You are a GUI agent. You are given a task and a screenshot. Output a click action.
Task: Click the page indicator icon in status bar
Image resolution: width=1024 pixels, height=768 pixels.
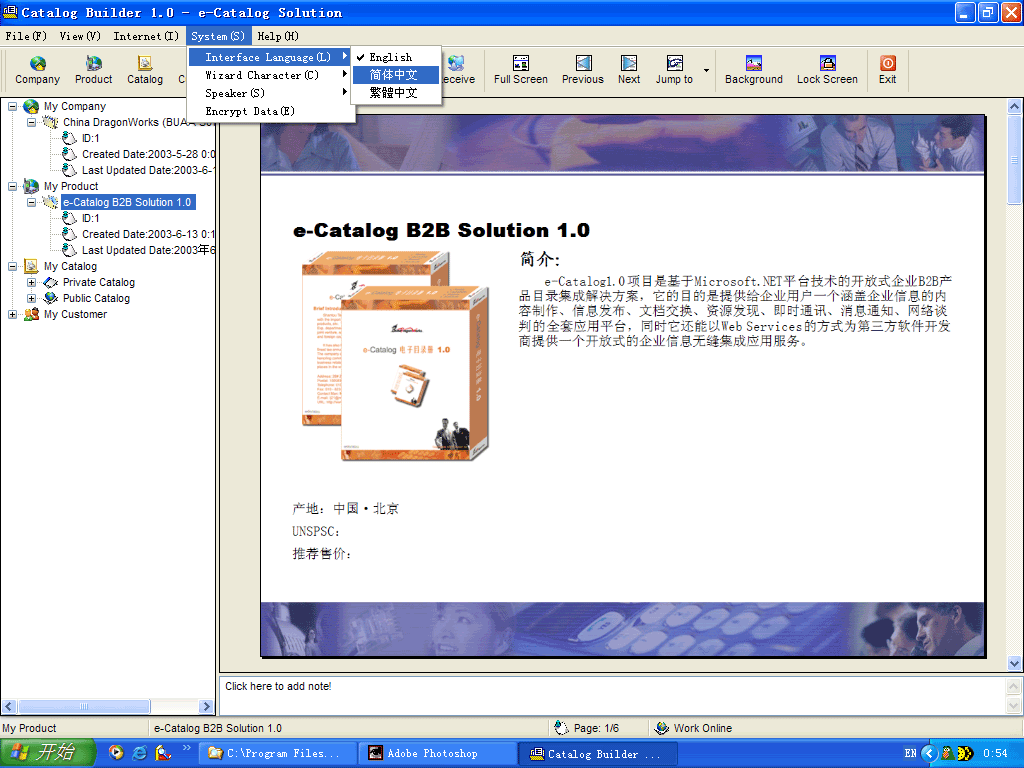tap(561, 728)
